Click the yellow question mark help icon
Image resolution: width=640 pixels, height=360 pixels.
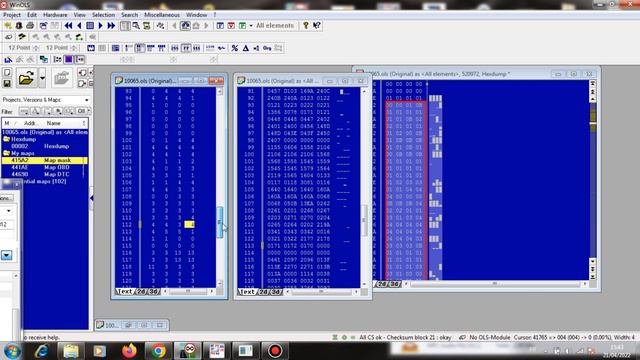[x=306, y=25]
